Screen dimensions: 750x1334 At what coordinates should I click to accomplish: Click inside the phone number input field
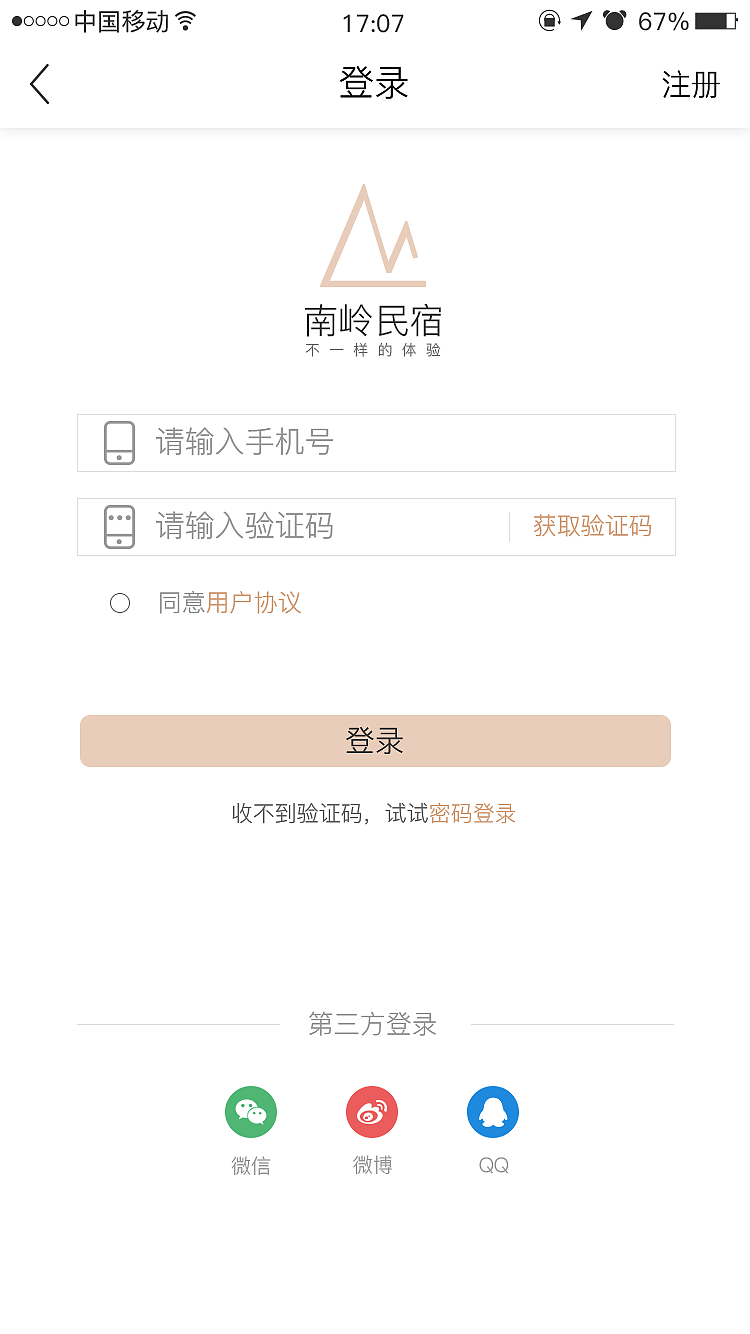click(350, 442)
